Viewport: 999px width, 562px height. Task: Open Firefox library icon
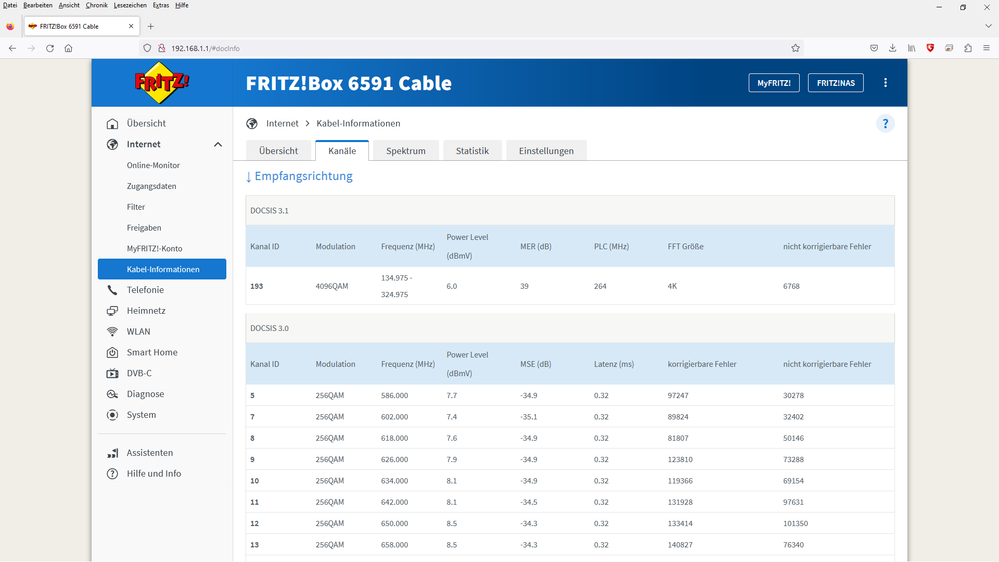pyautogui.click(x=912, y=48)
